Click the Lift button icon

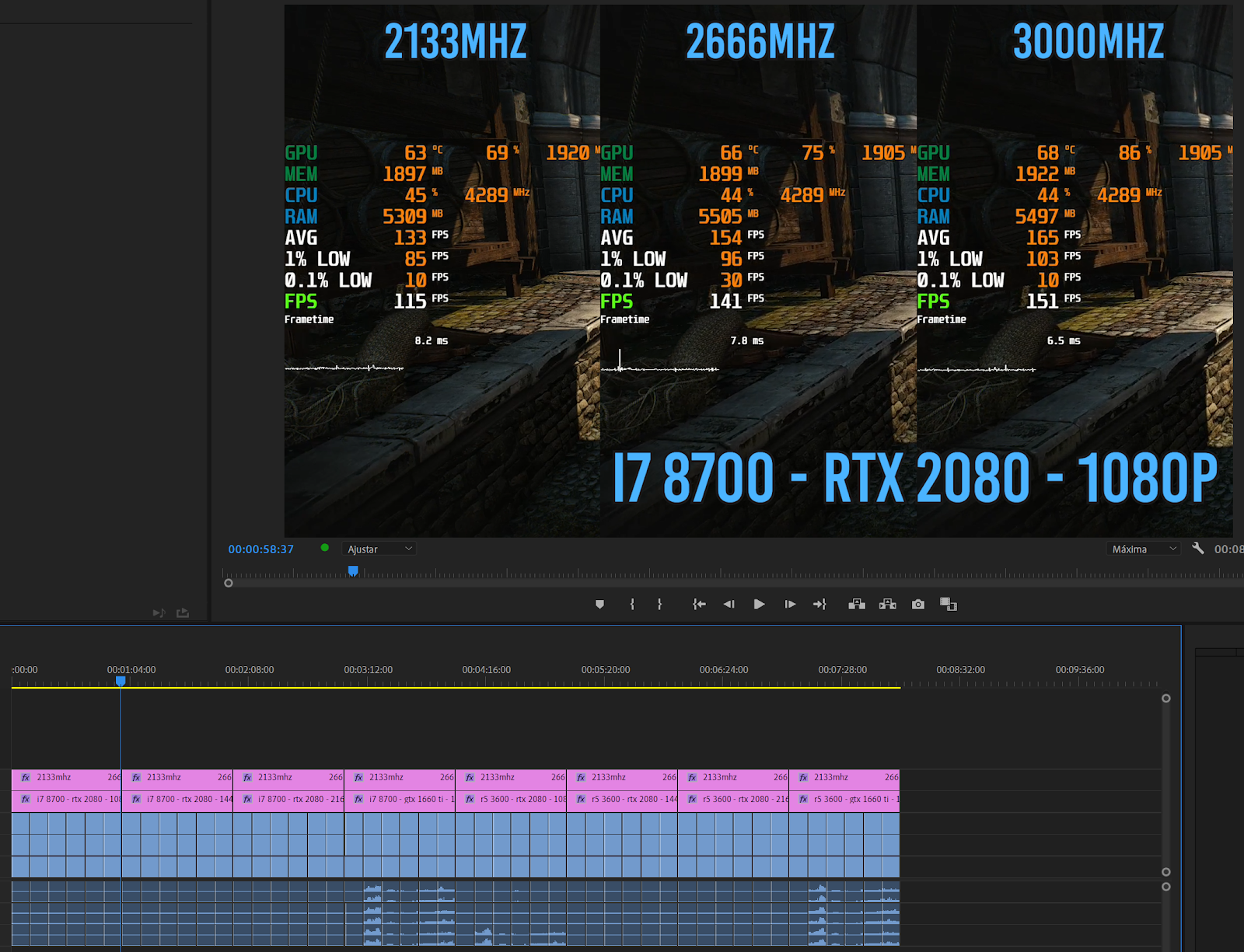[x=857, y=604]
